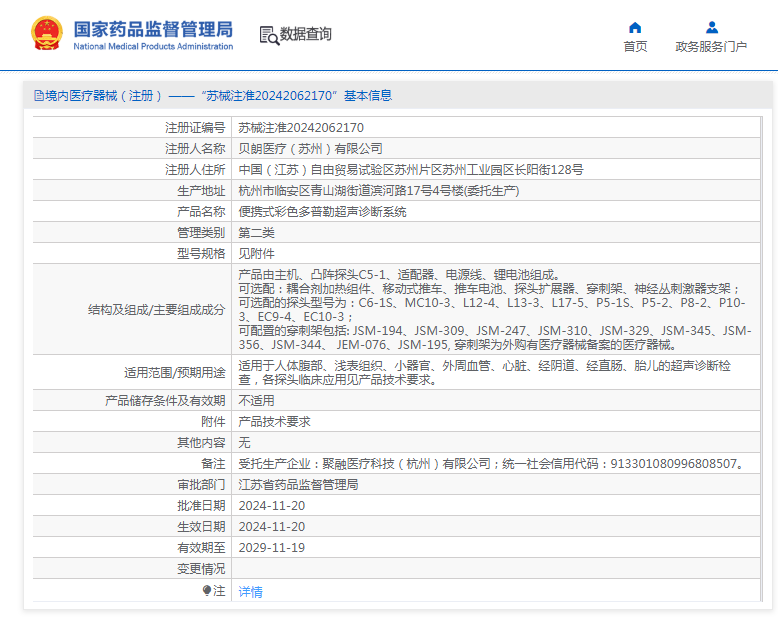Click the 首页 house icon

tap(635, 27)
